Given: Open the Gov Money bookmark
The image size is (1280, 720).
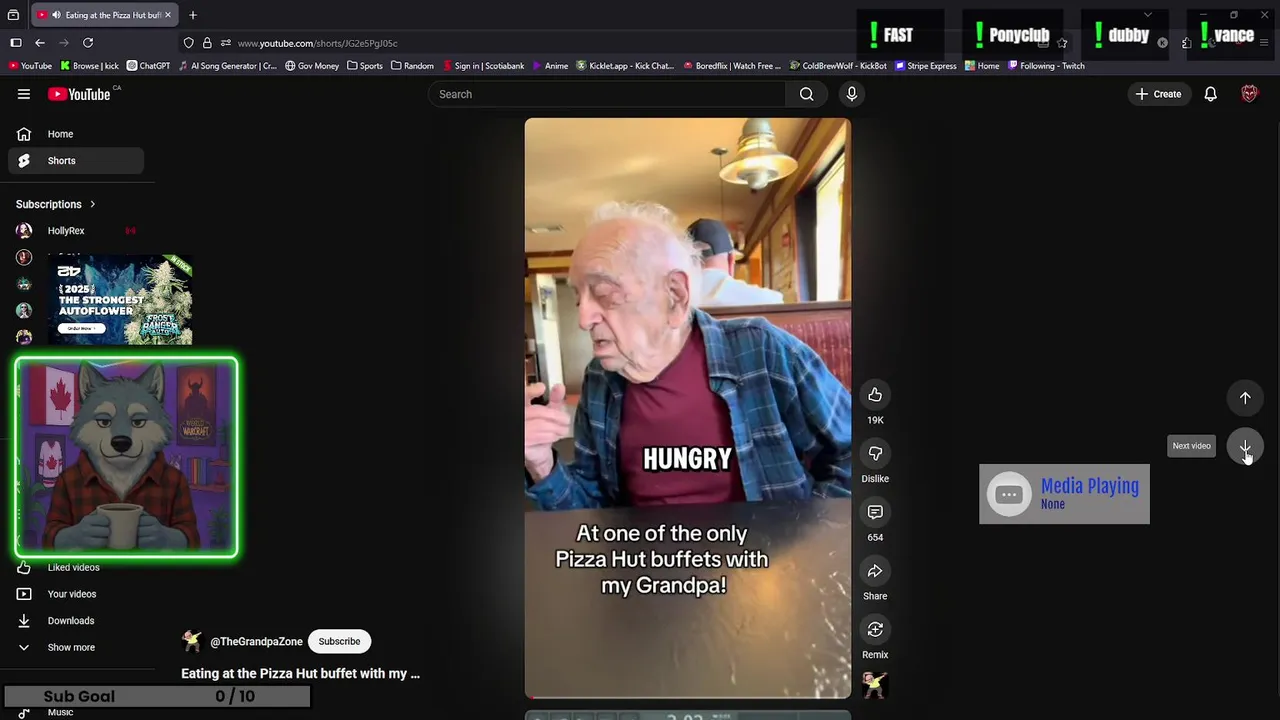Looking at the screenshot, I should pos(312,66).
